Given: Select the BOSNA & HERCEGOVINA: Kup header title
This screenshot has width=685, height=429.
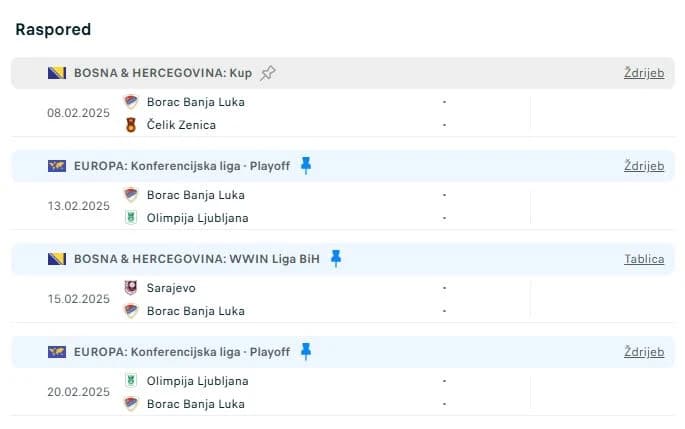Looking at the screenshot, I should coord(163,73).
